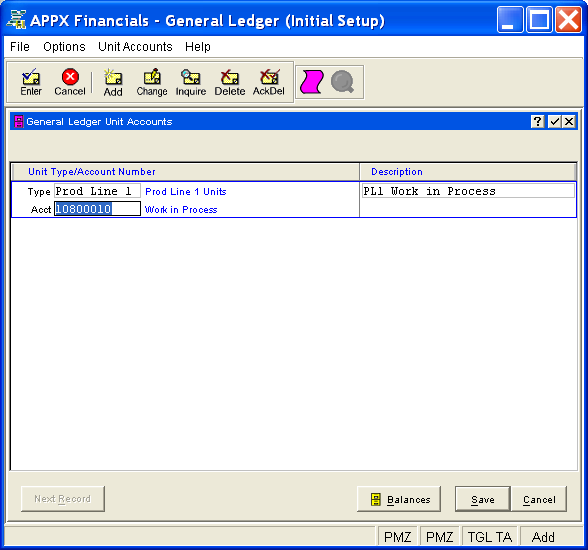This screenshot has height=550, width=588.
Task: Click the Prod Line 1 Units label
Action: coord(186,192)
